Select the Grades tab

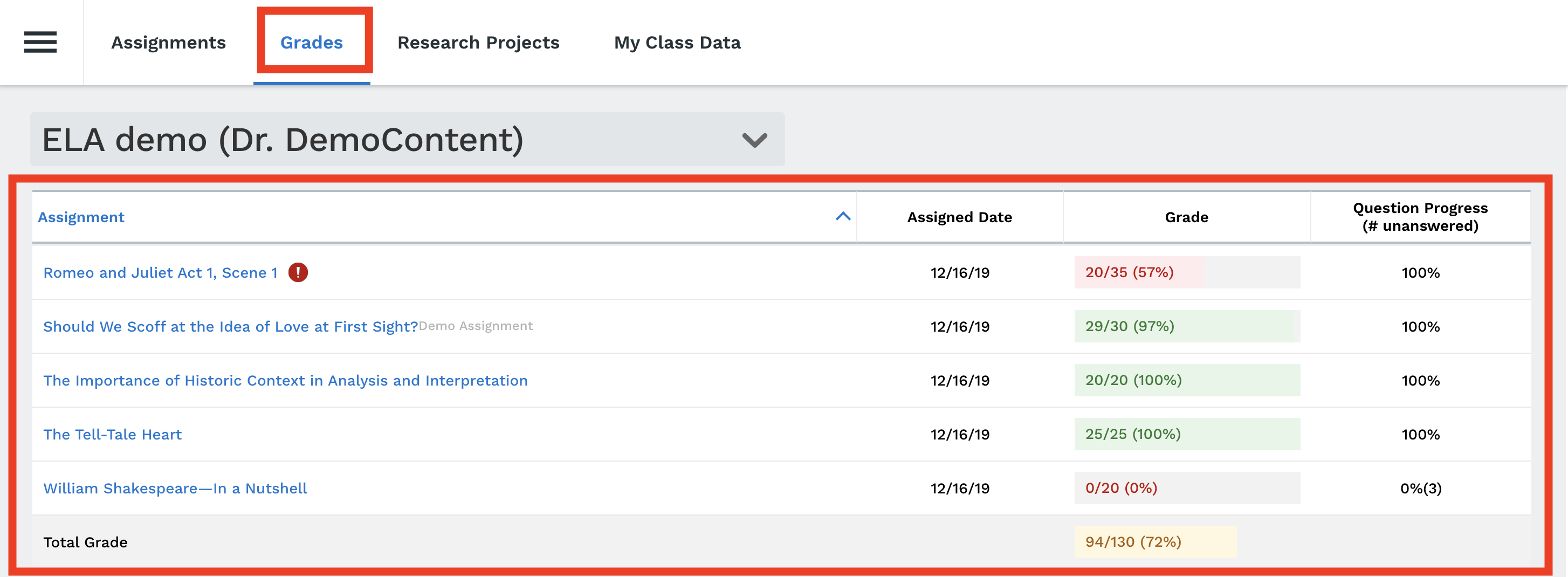pyautogui.click(x=312, y=43)
